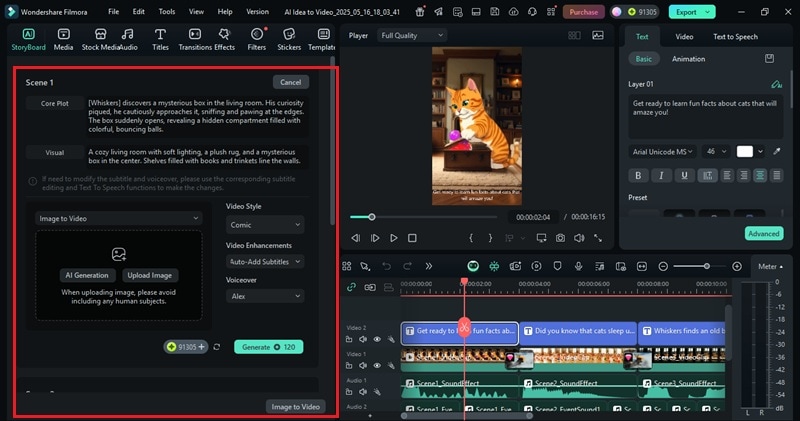
Task: Click the white text color swatch
Action: (x=744, y=152)
